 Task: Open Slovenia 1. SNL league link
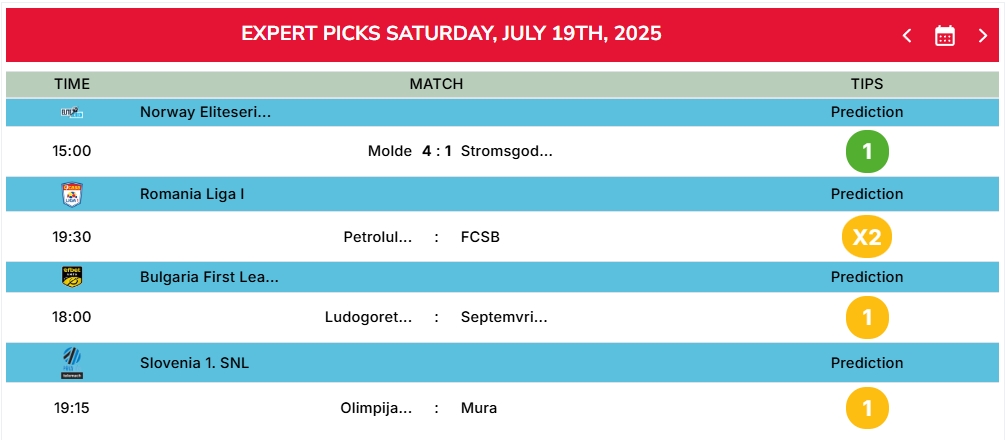click(x=194, y=363)
